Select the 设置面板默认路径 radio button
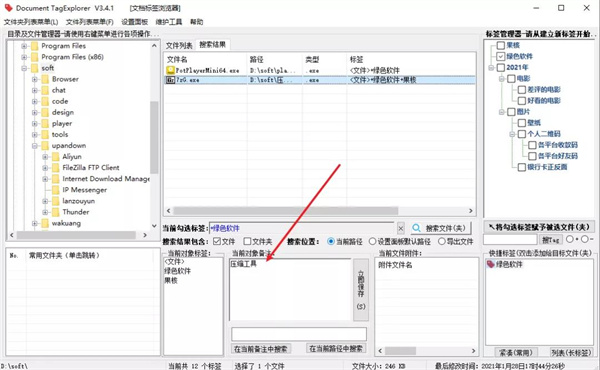The width and height of the screenshot is (600, 370). (372, 241)
